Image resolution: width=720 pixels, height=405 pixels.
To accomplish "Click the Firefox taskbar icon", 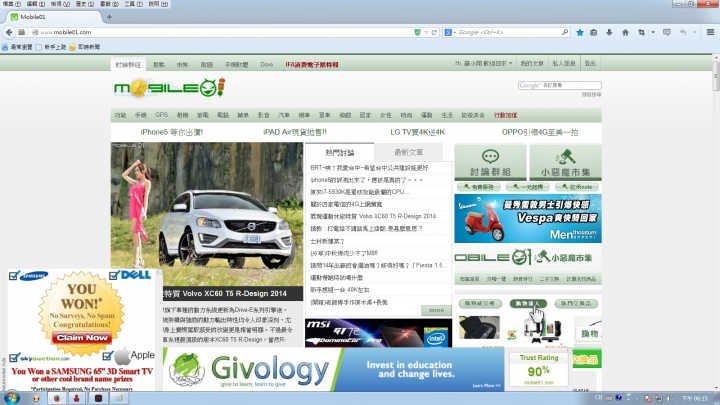I will click(x=57, y=398).
